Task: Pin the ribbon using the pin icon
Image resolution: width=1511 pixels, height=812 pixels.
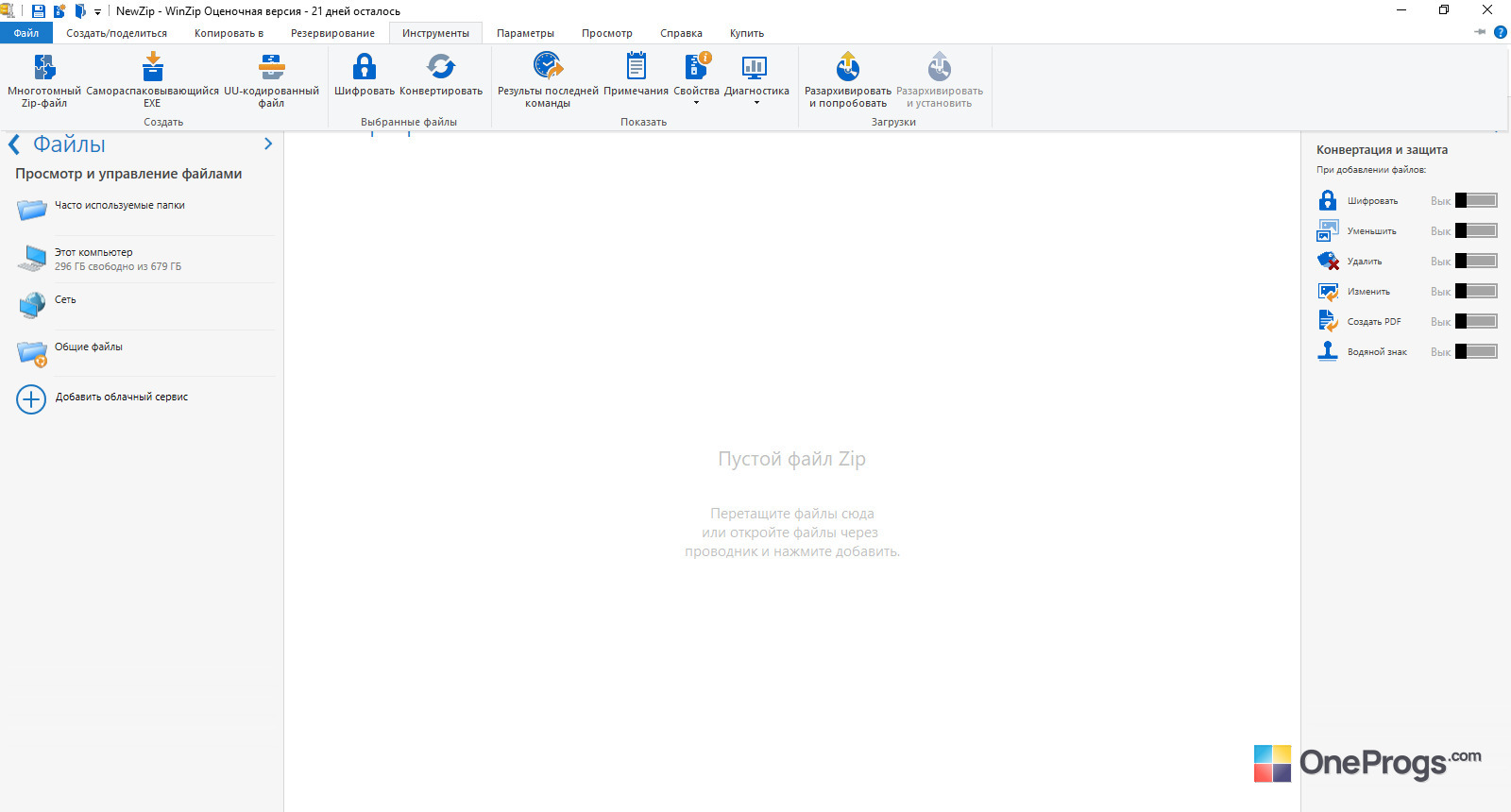Action: 1480,32
